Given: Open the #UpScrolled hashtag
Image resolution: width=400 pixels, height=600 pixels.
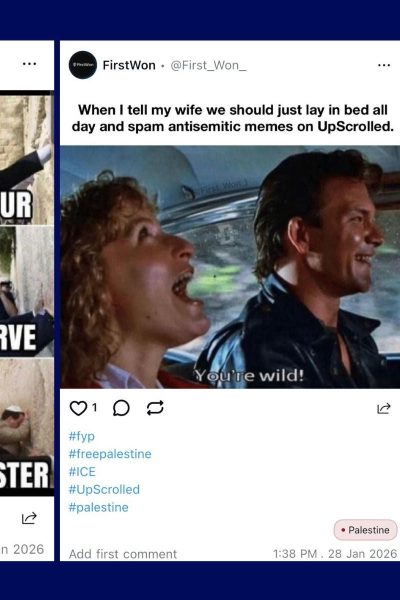Looking at the screenshot, I should click(104, 489).
